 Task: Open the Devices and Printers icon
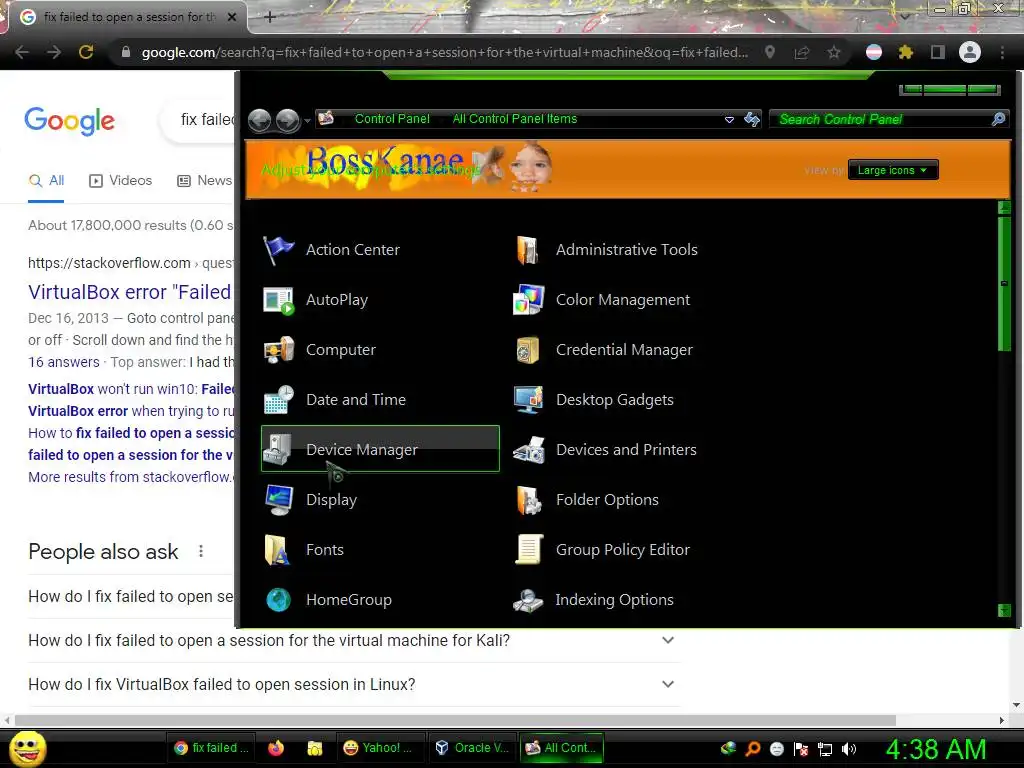coord(528,449)
